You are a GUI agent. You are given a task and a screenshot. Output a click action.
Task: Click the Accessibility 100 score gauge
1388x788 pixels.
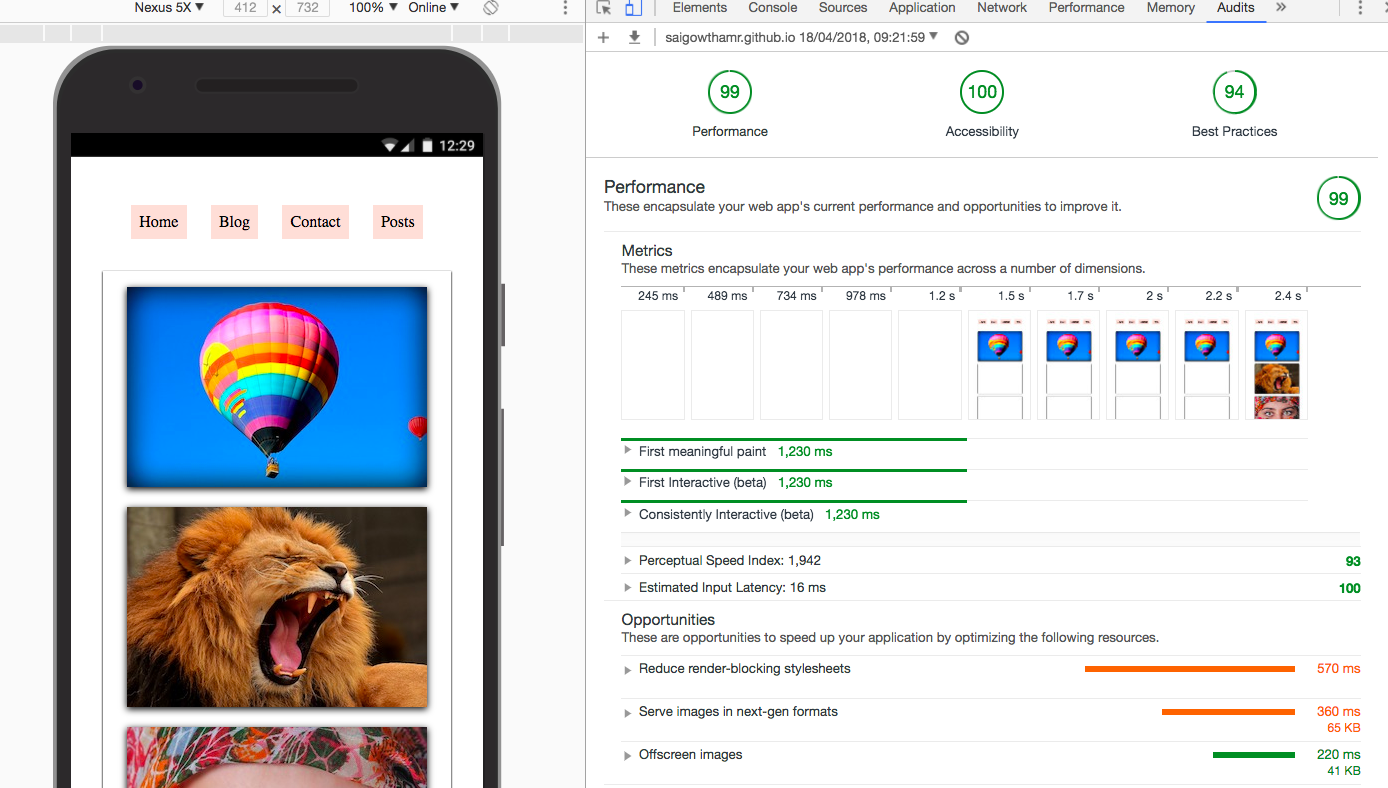pos(982,92)
